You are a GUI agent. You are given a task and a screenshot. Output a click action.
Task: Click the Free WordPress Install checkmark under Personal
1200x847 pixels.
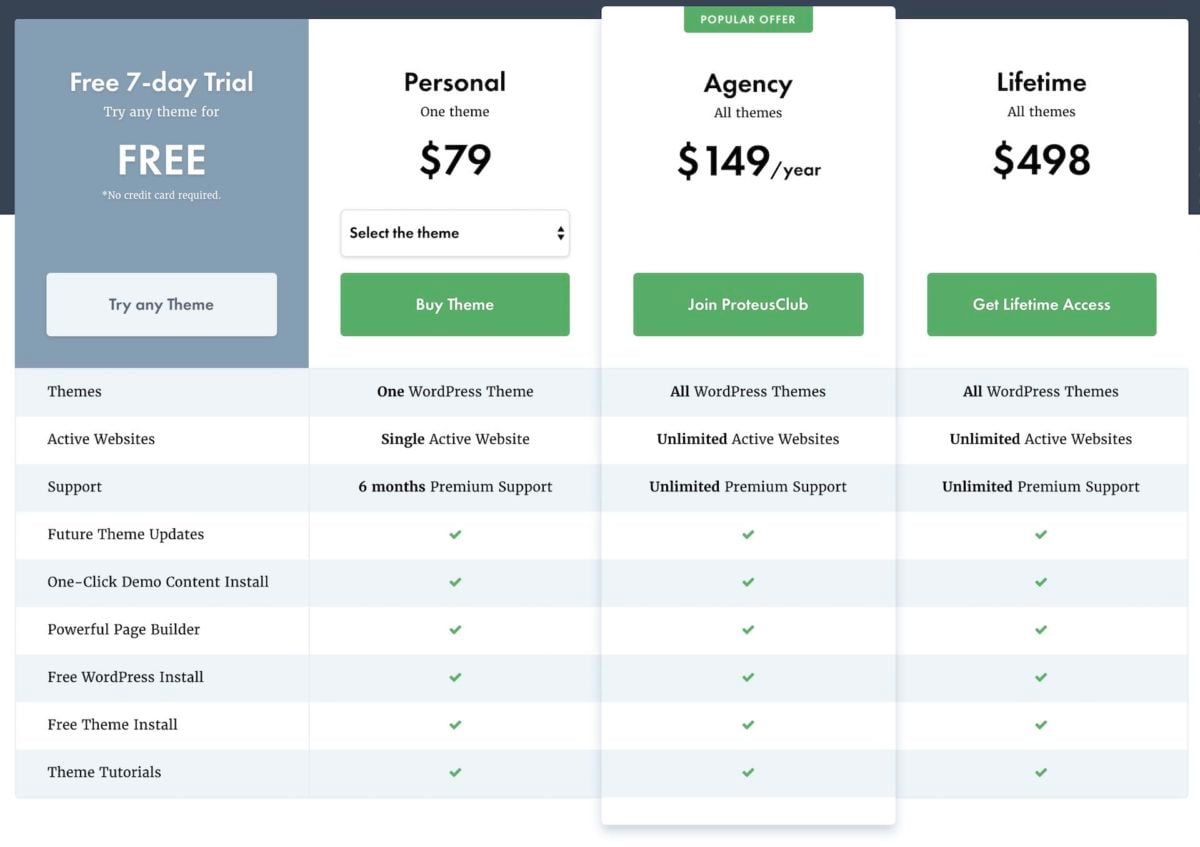455,677
